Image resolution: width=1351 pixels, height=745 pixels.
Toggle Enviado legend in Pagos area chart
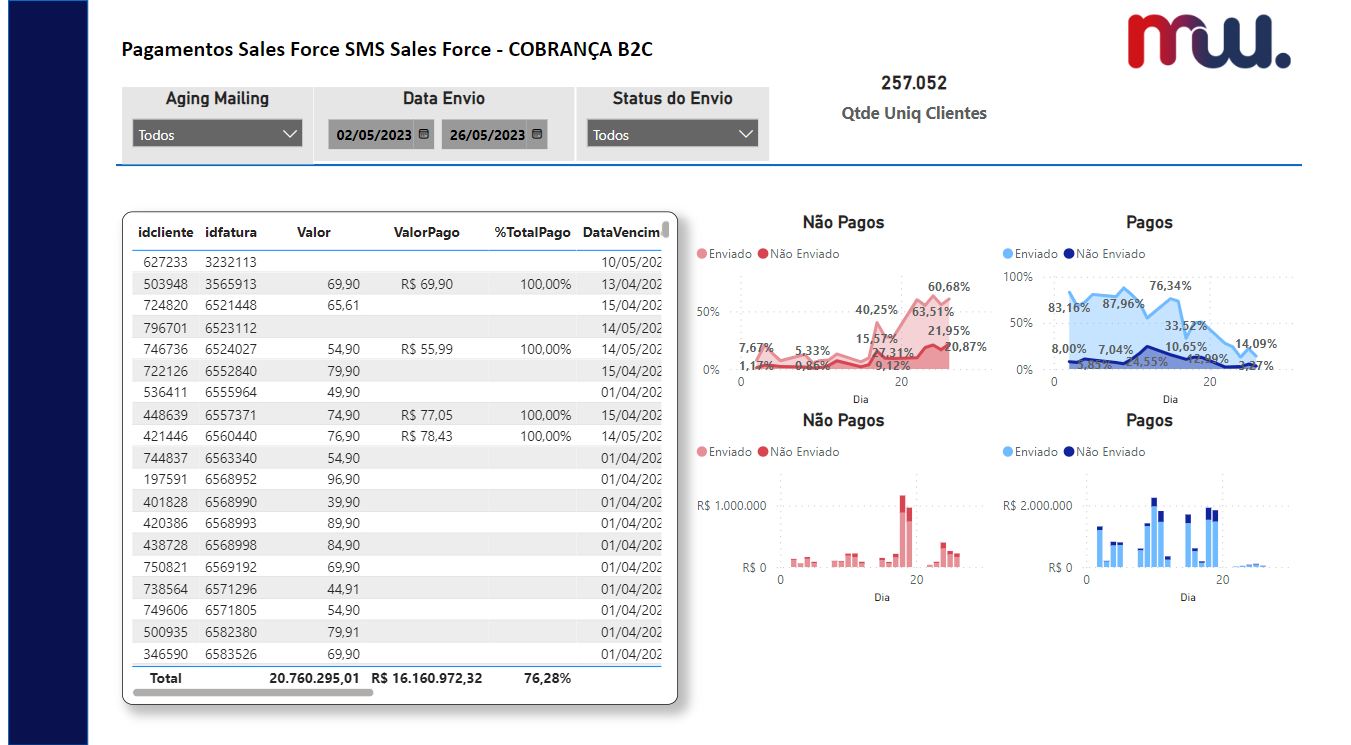tap(1030, 254)
